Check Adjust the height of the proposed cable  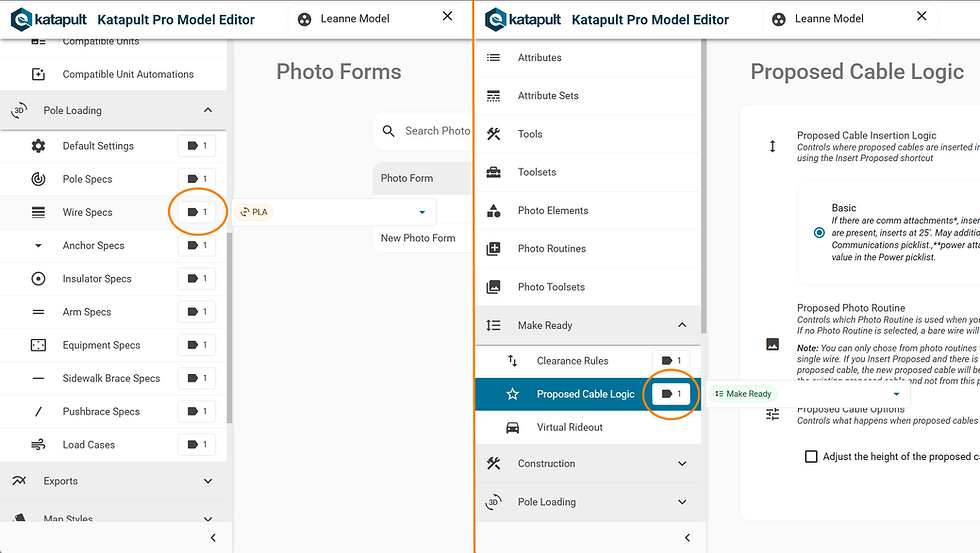click(811, 457)
